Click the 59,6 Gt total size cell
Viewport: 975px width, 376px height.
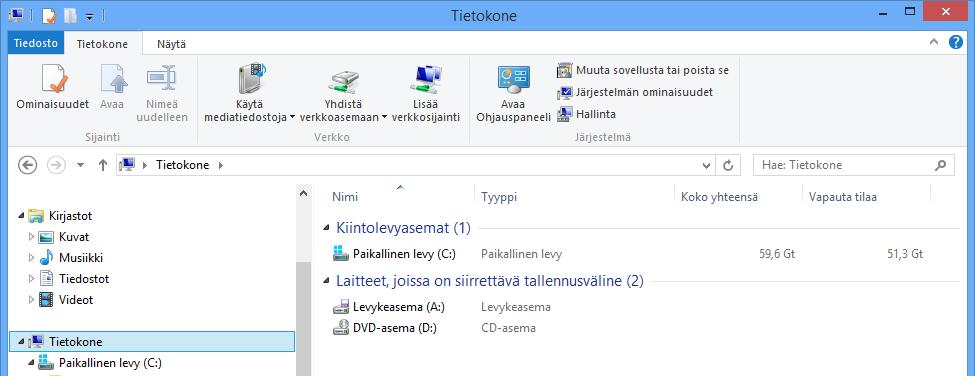coord(777,254)
